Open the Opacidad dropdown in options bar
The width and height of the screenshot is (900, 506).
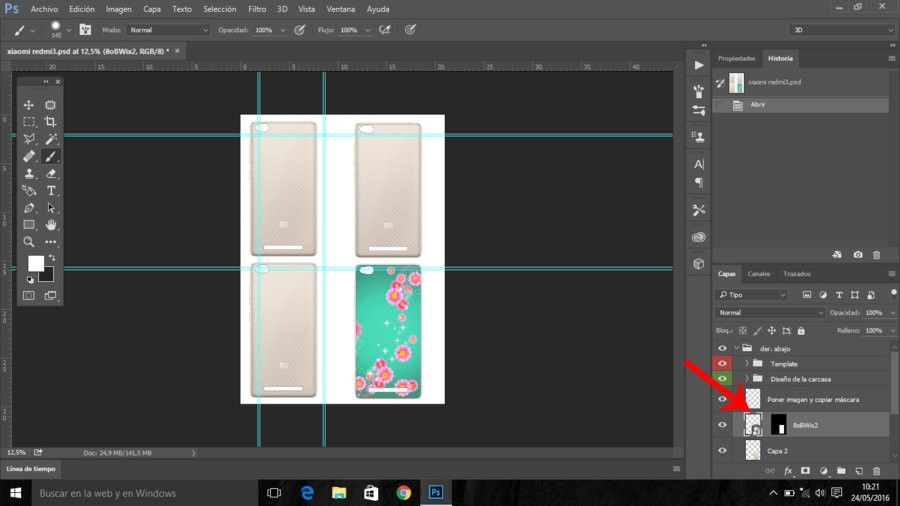tap(282, 30)
